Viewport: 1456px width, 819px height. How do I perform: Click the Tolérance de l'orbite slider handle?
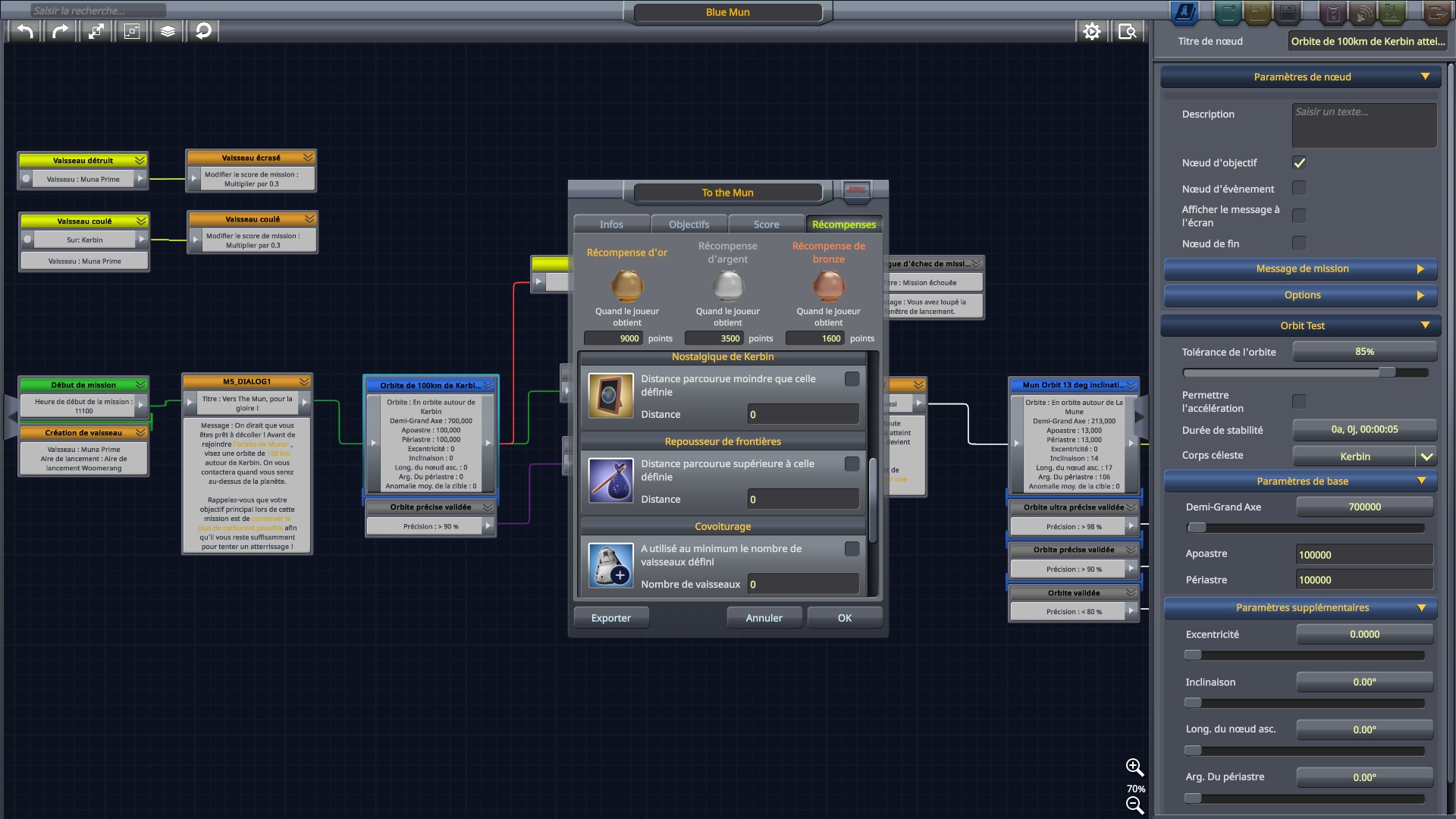(1387, 372)
